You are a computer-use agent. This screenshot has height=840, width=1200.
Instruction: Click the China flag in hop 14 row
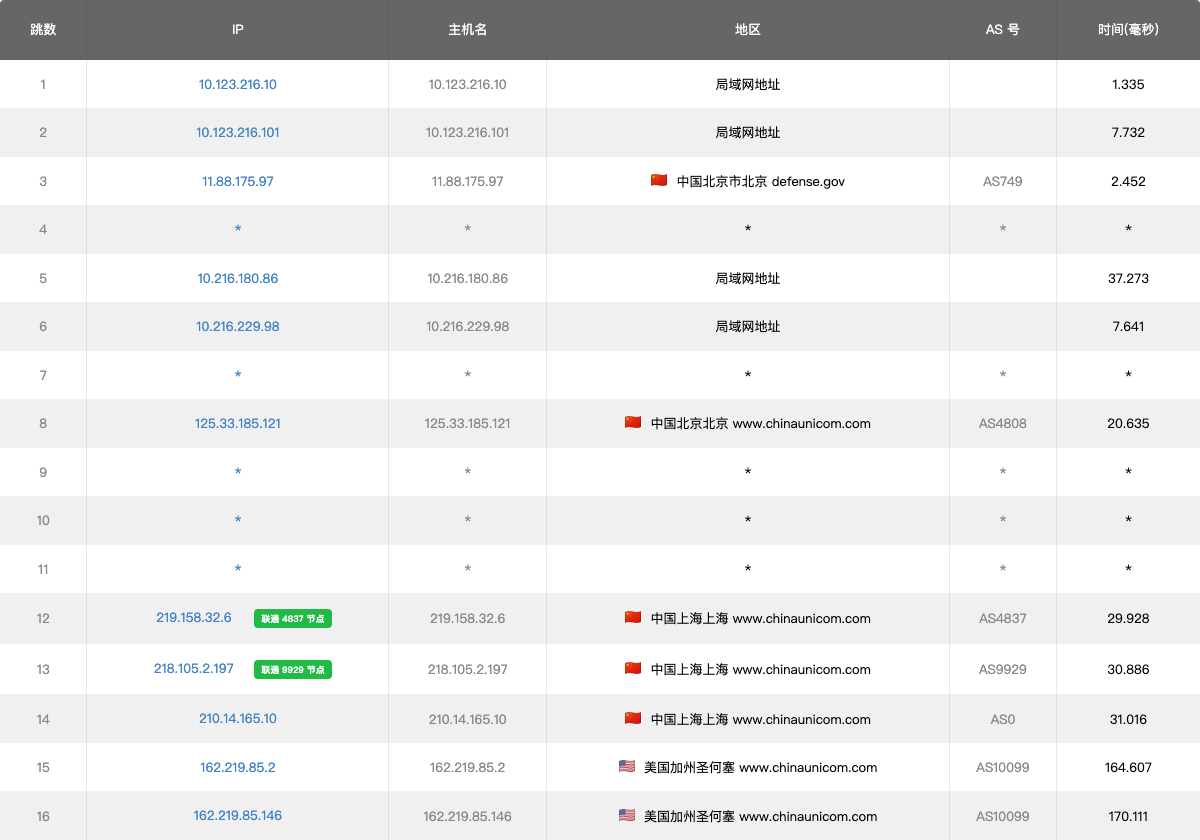click(632, 719)
